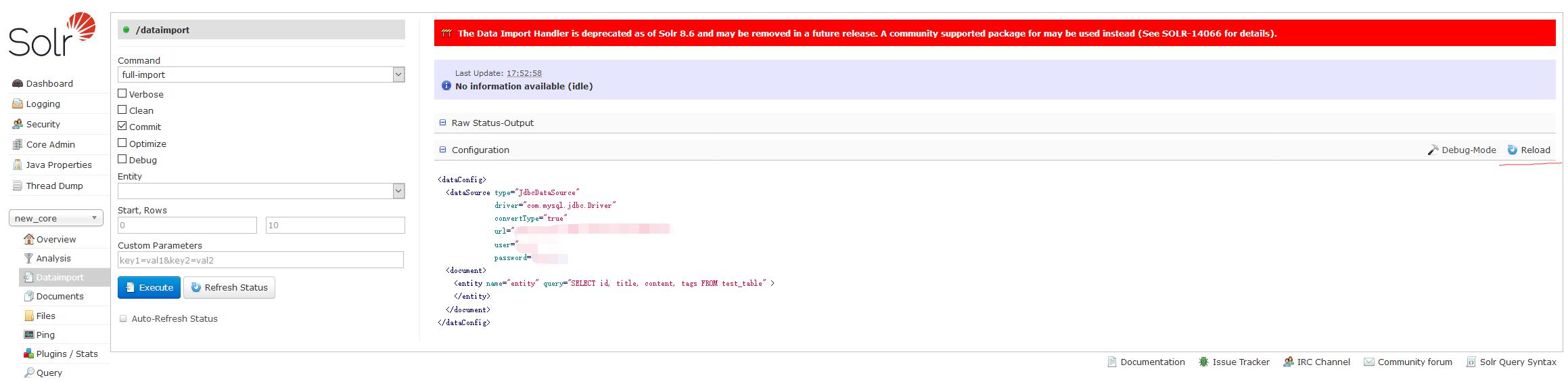1568x382 pixels.
Task: Click the Overview house icon
Action: click(28, 239)
